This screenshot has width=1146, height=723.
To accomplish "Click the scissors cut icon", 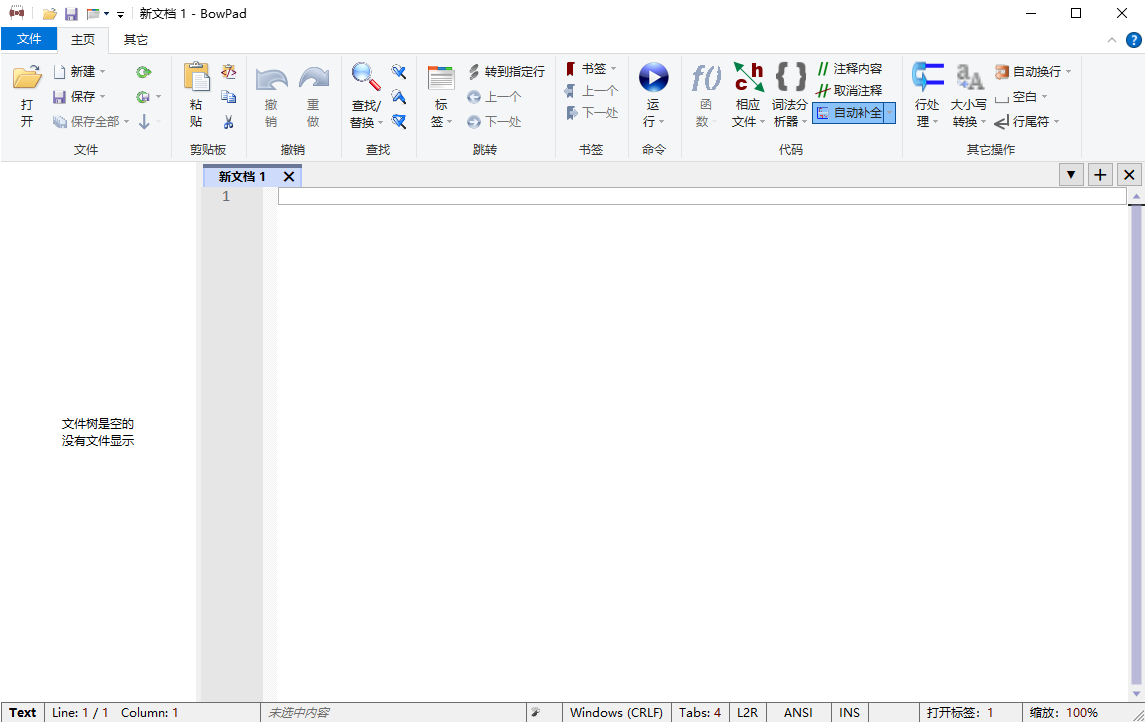I will click(229, 122).
